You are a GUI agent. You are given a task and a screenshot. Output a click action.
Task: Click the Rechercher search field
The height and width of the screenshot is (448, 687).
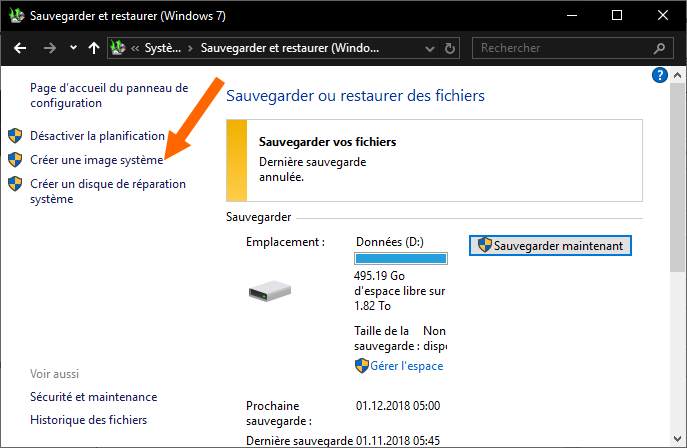click(560, 48)
